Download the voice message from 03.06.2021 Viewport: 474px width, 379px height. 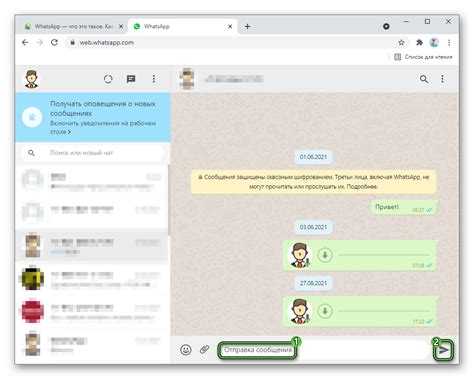325,255
